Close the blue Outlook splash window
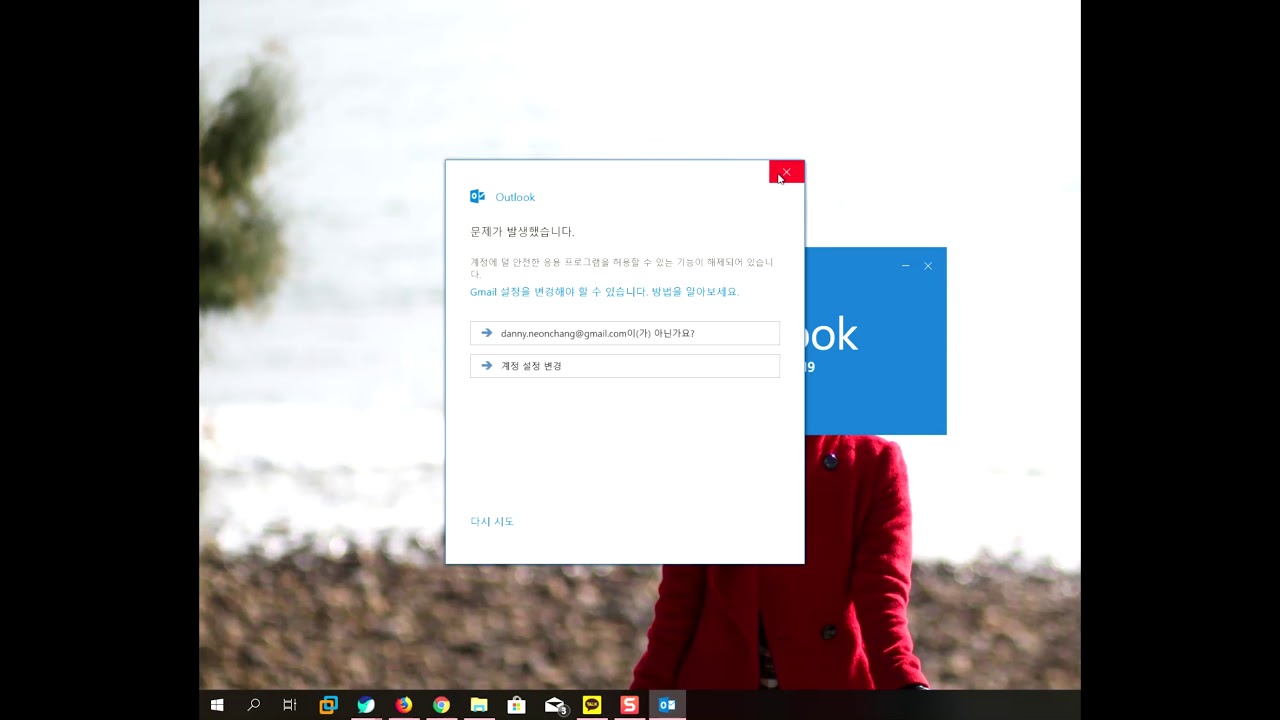 coord(928,266)
